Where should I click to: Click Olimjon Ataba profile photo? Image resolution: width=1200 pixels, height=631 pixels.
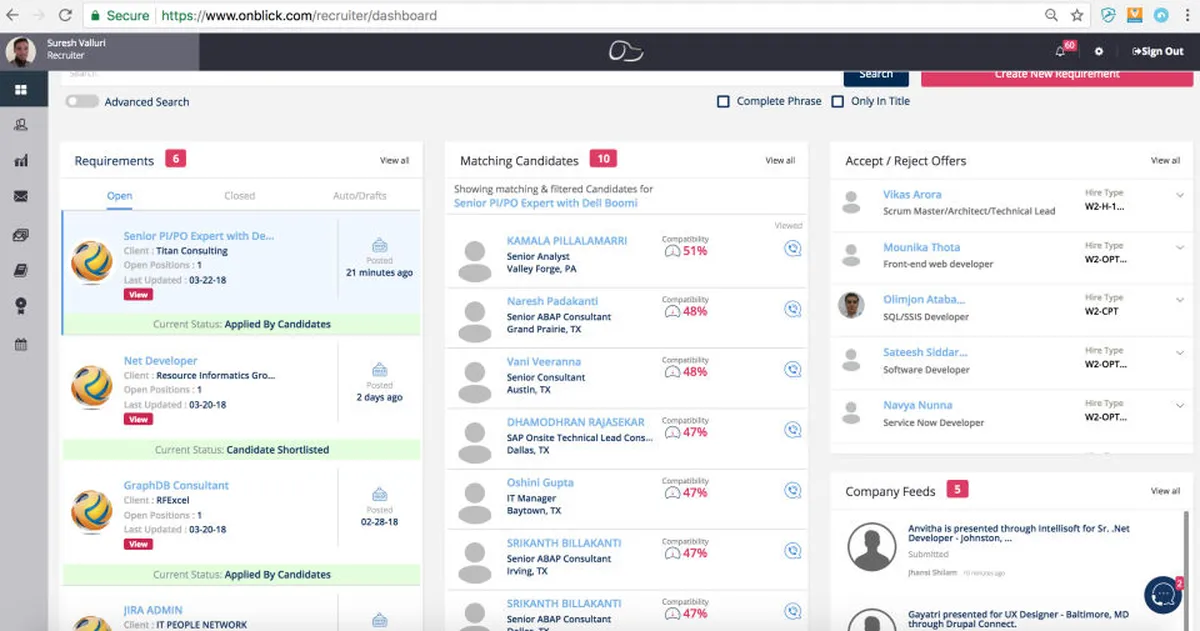(x=850, y=305)
